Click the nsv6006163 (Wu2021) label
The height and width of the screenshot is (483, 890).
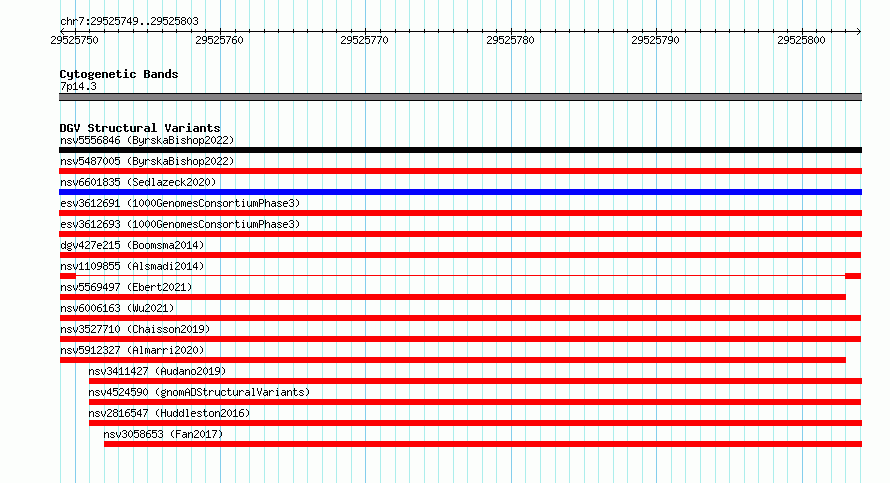(117, 308)
